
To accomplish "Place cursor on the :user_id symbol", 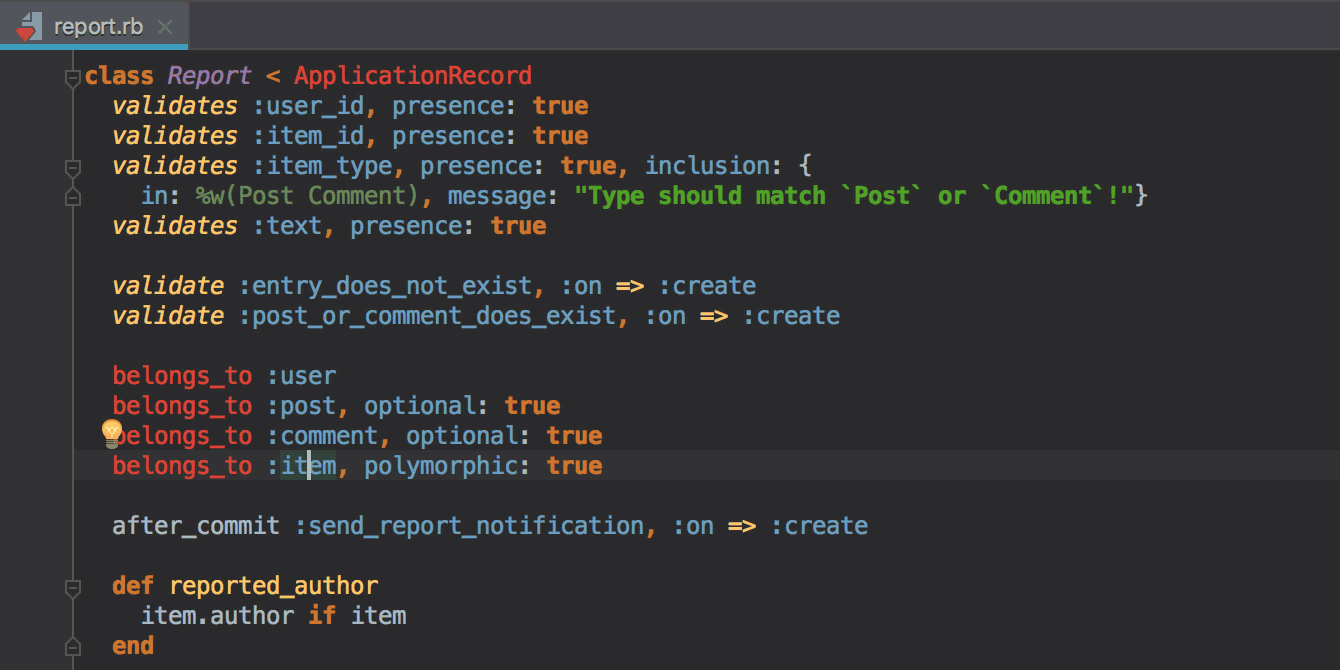I will (x=308, y=106).
